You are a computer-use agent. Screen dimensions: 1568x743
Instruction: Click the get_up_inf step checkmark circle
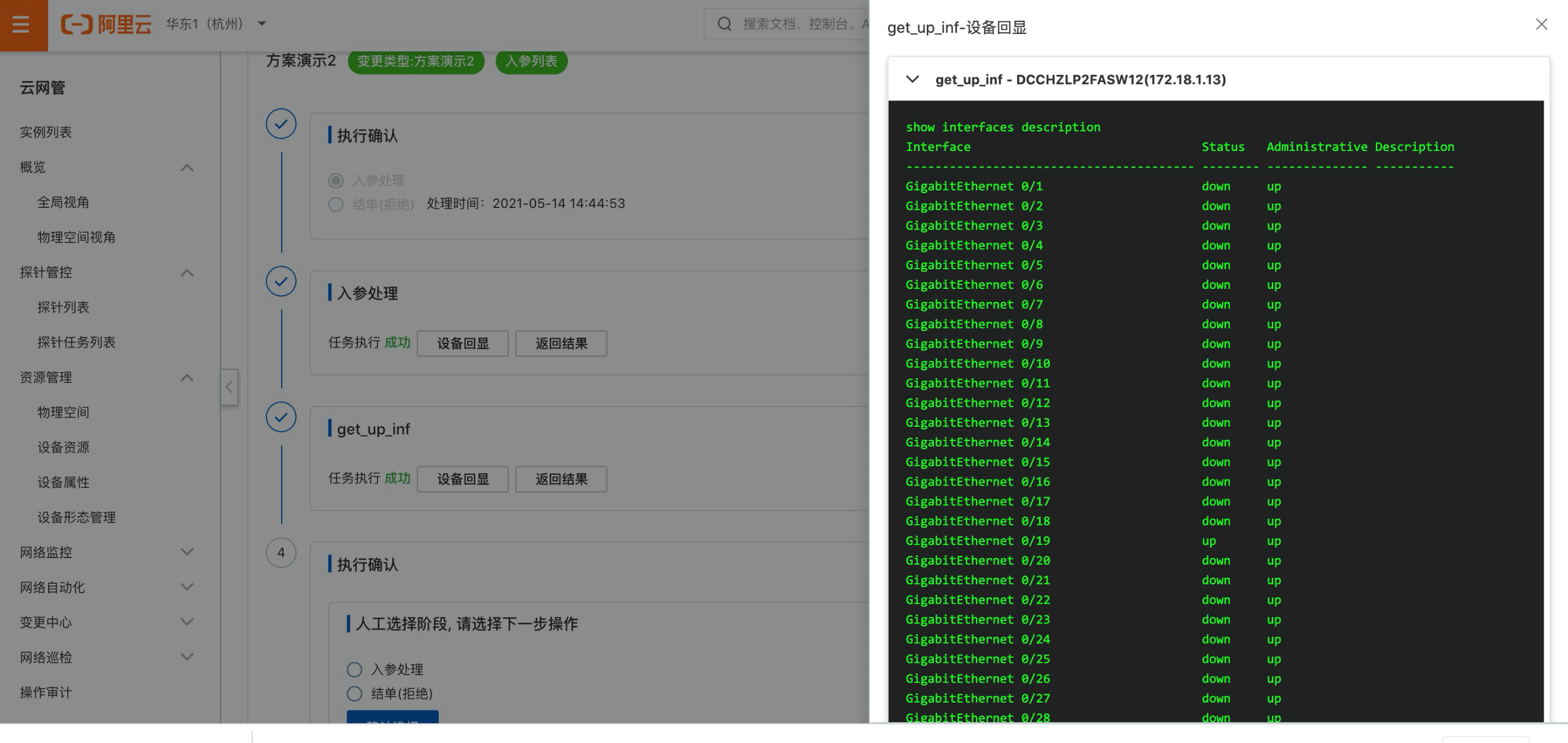click(281, 417)
